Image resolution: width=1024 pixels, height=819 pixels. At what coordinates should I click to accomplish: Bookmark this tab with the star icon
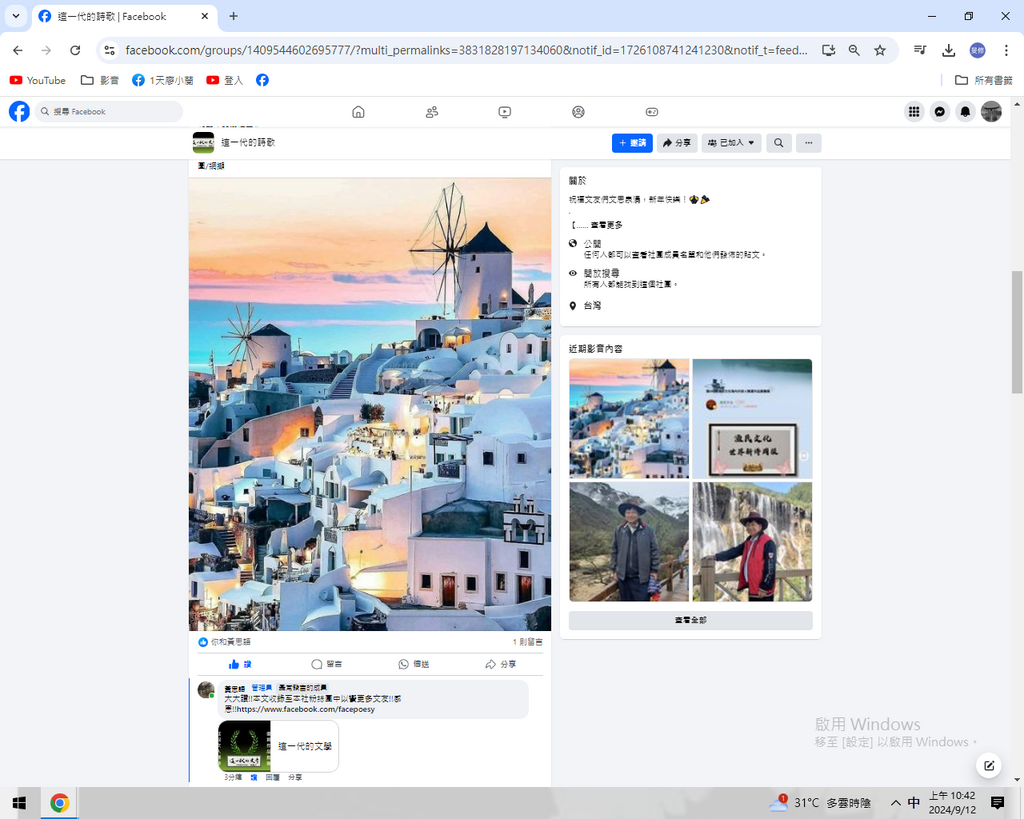880,50
